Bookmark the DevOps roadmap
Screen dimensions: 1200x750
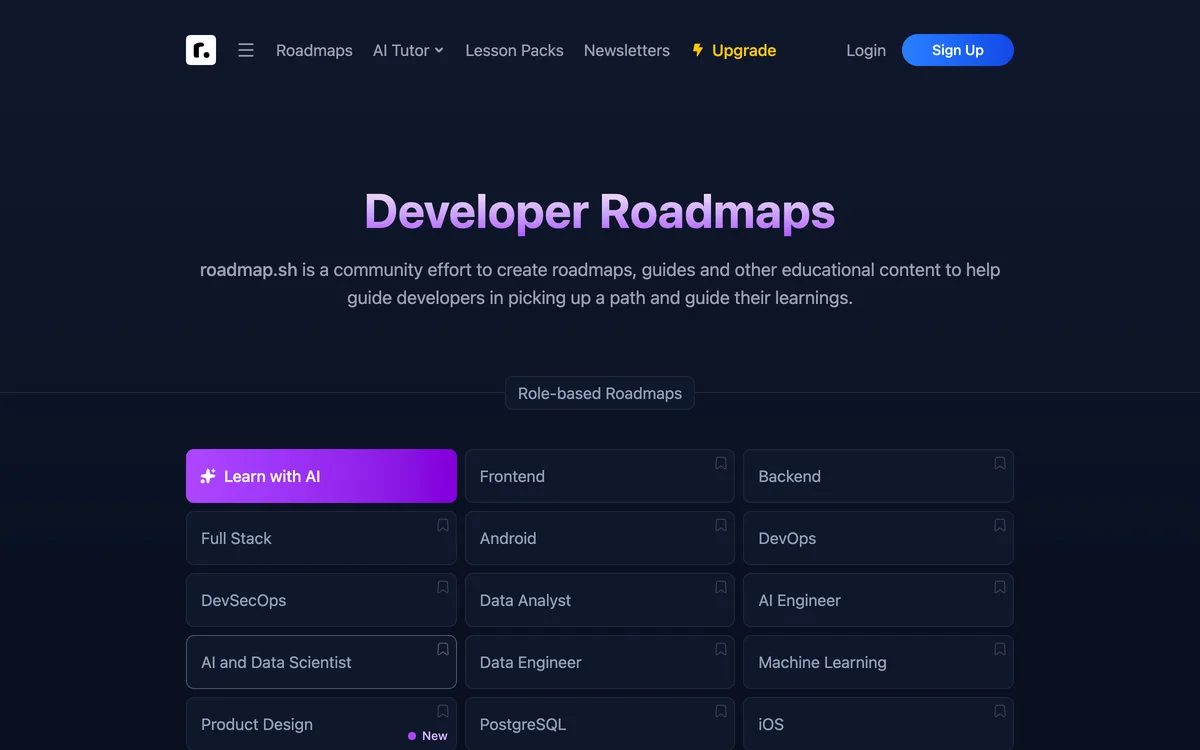tap(1000, 525)
